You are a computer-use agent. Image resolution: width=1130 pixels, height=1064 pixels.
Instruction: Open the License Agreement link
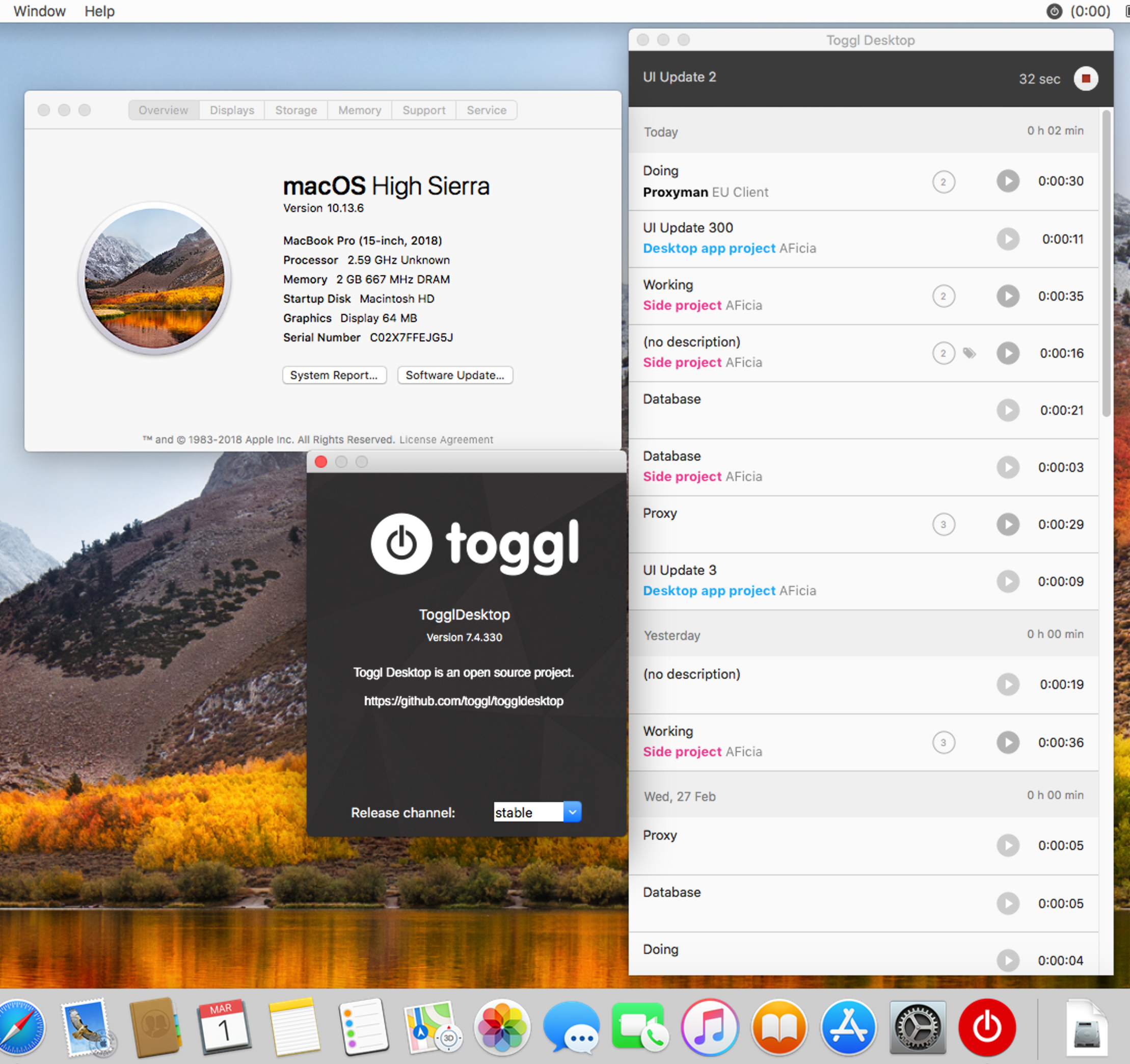(446, 440)
